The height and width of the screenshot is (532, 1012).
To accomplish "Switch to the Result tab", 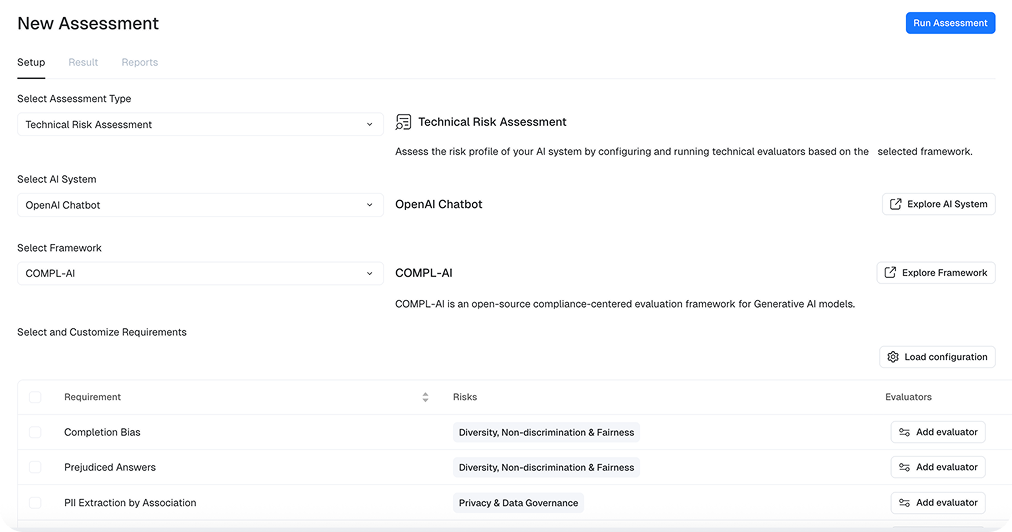I will tap(83, 62).
